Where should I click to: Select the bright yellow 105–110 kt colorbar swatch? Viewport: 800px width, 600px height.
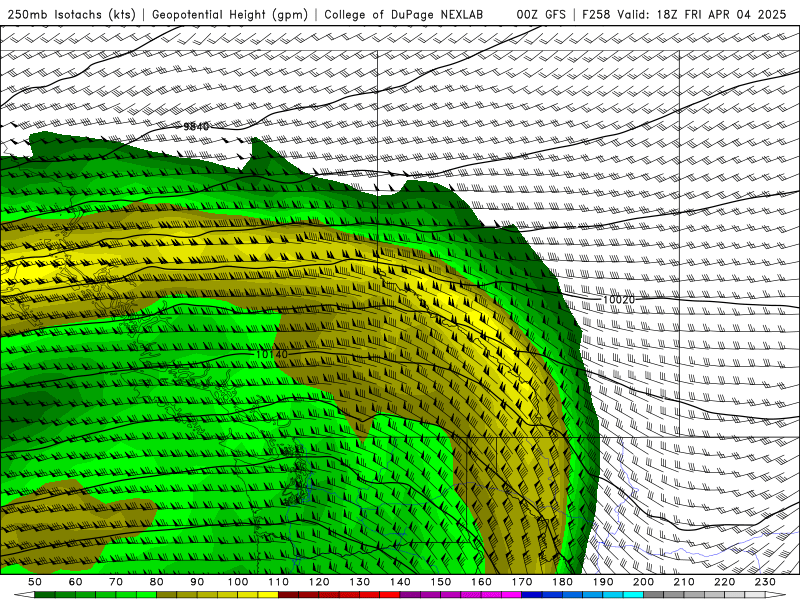(268, 595)
